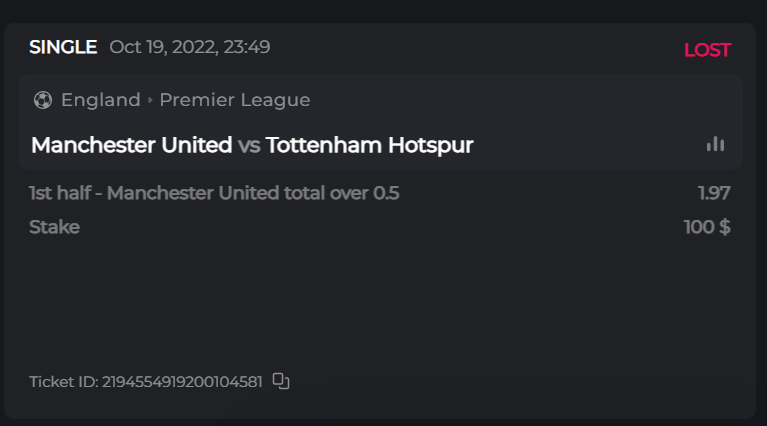Click the empty area below the Stake row
This screenshot has width=767, height=426.
pyautogui.click(x=380, y=300)
